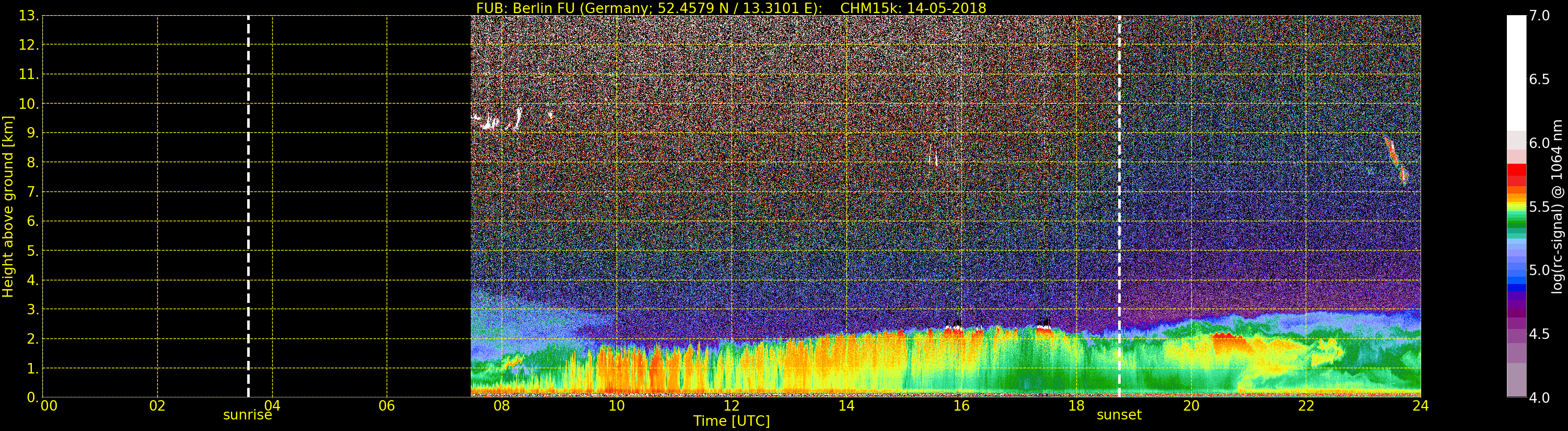
Task: Select the white dashed sunset line
Action: point(1119,207)
